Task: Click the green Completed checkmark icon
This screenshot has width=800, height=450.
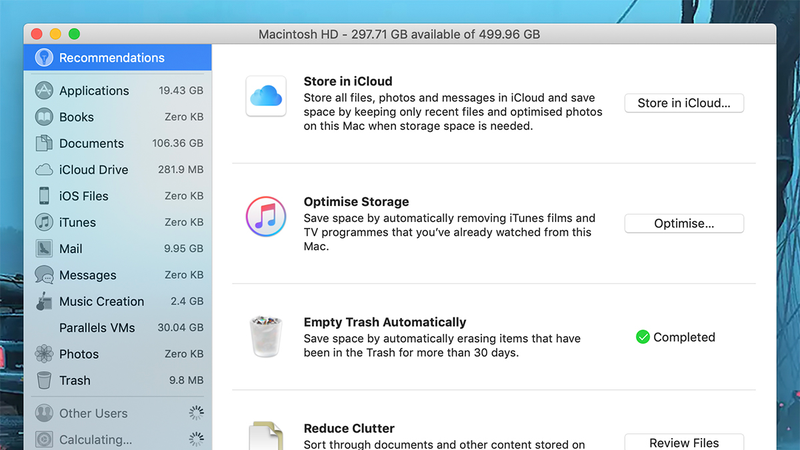Action: [x=643, y=337]
